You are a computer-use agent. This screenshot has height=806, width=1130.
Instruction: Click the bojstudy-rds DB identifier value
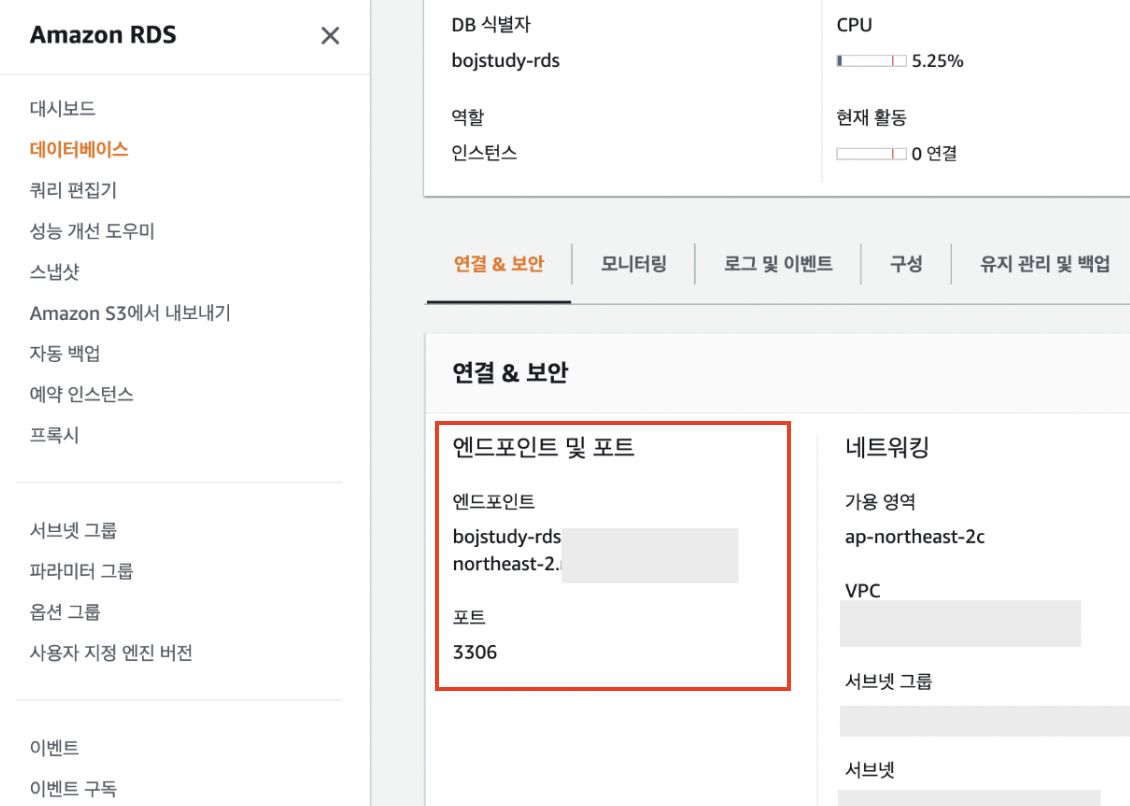coord(505,61)
